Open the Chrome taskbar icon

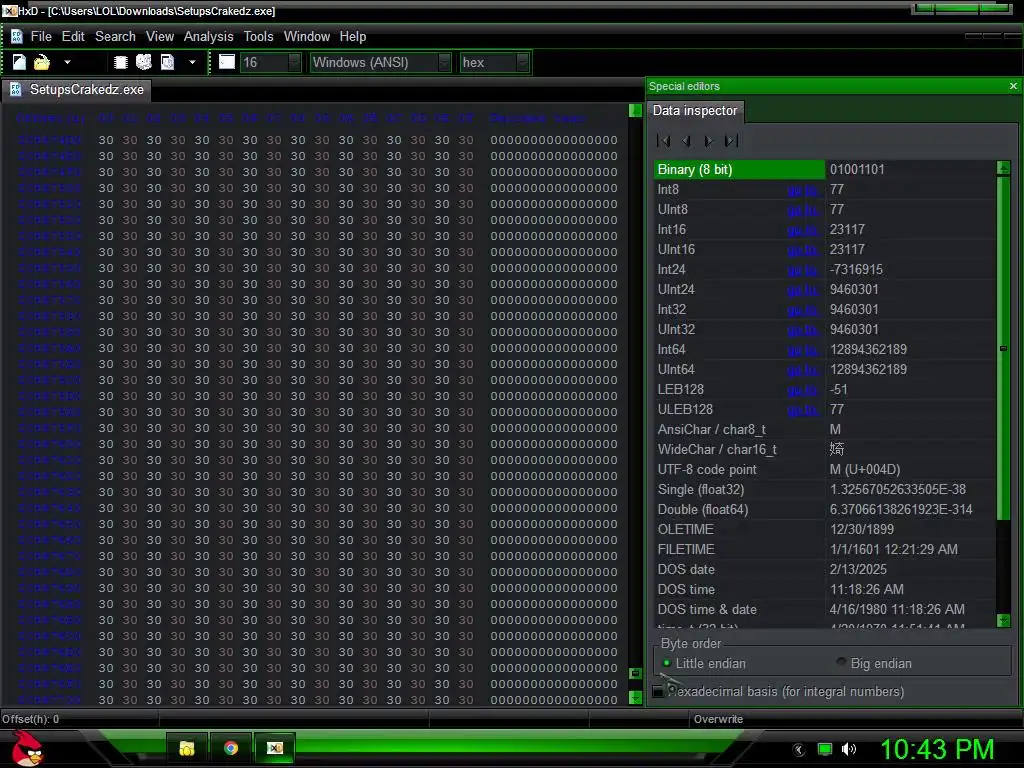[x=231, y=748]
